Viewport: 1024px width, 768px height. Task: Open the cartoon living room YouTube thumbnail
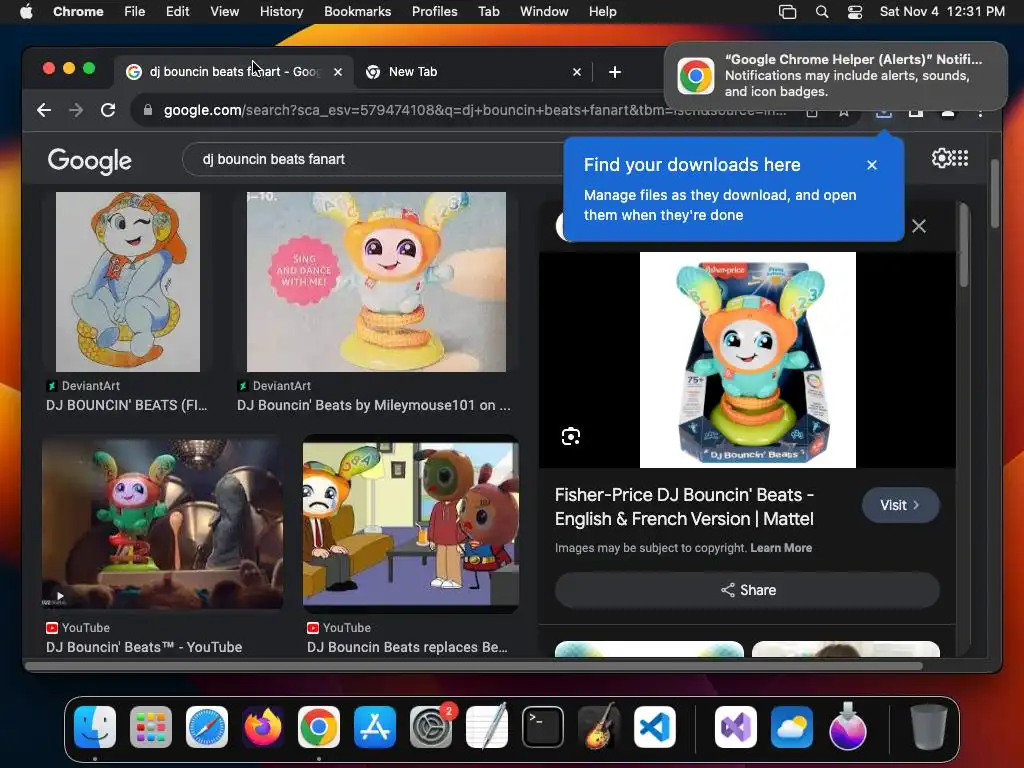click(411, 526)
